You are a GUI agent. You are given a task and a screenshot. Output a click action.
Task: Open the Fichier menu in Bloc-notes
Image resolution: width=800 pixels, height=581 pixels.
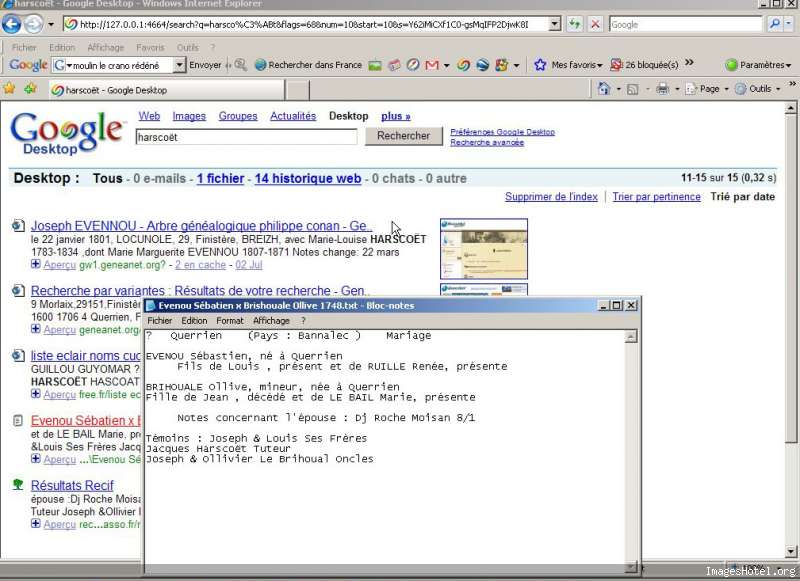[160, 320]
